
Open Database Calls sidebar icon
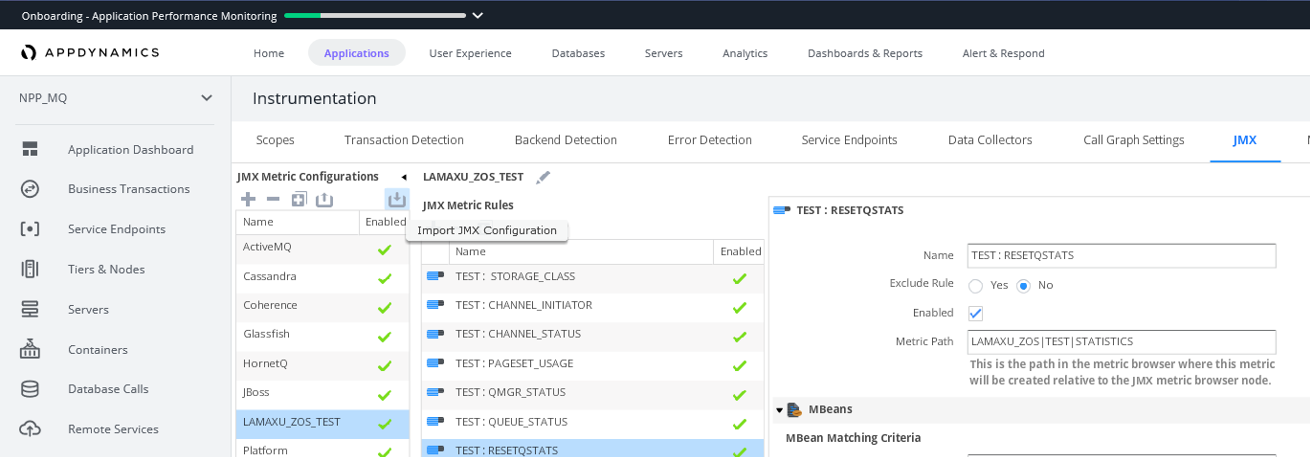(x=30, y=389)
